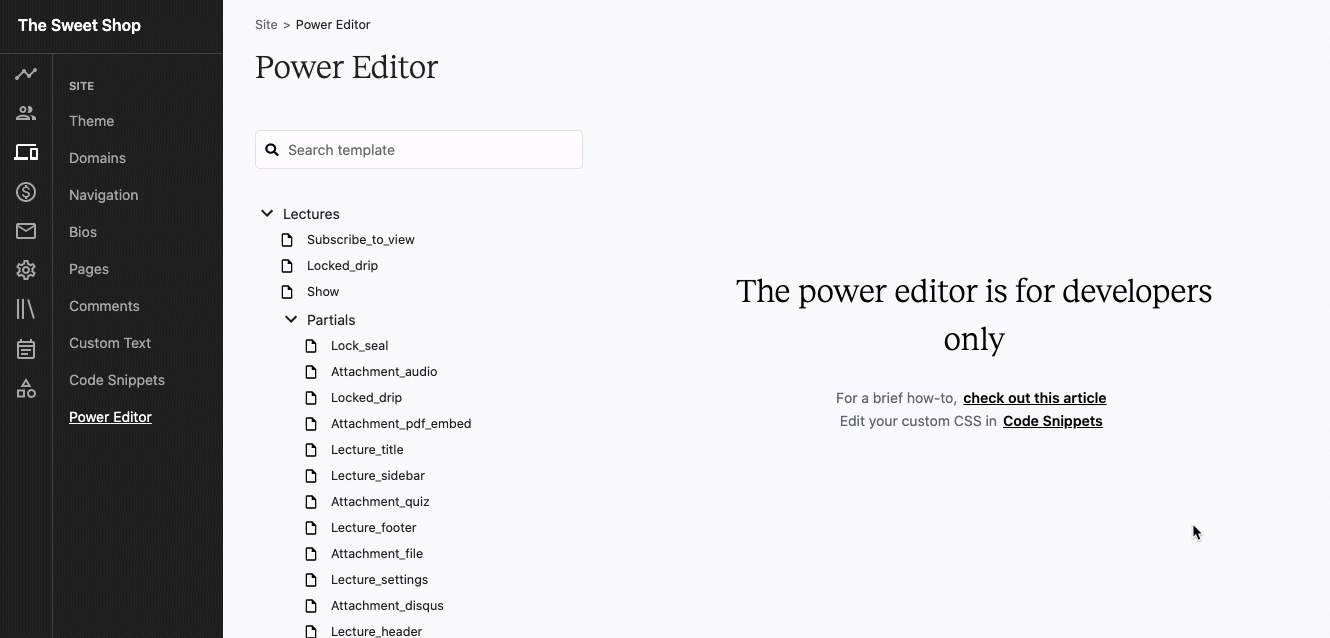Image resolution: width=1330 pixels, height=638 pixels.
Task: Open the analytics line-chart sidebar icon
Action: click(26, 74)
